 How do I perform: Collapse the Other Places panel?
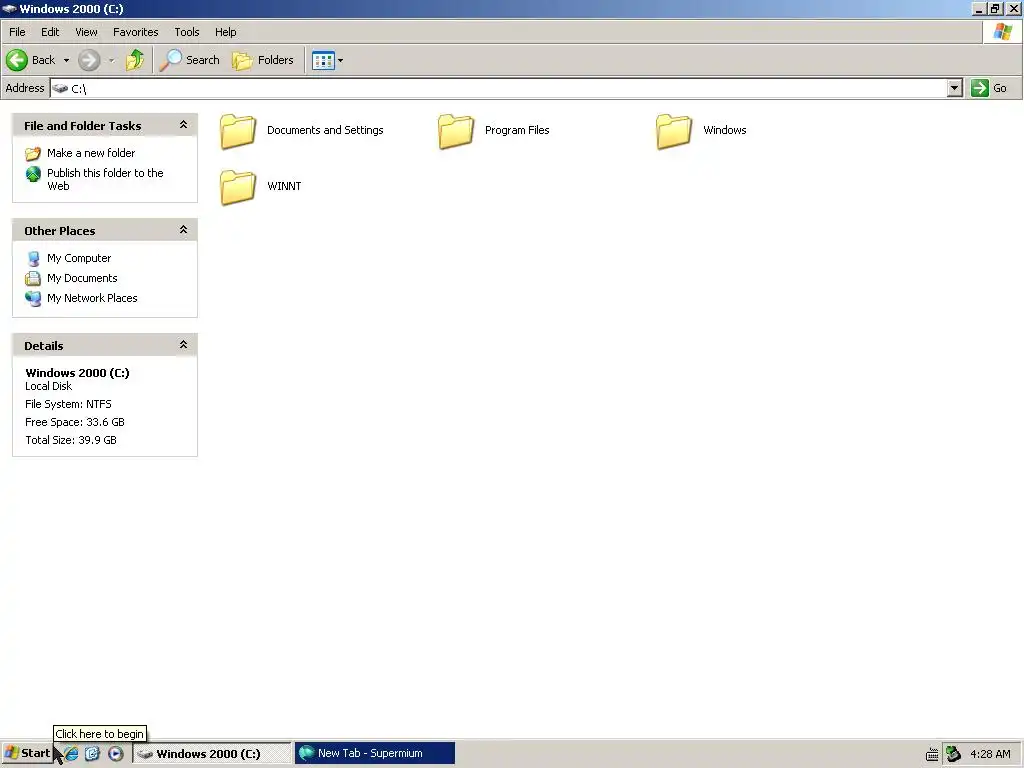pyautogui.click(x=184, y=229)
